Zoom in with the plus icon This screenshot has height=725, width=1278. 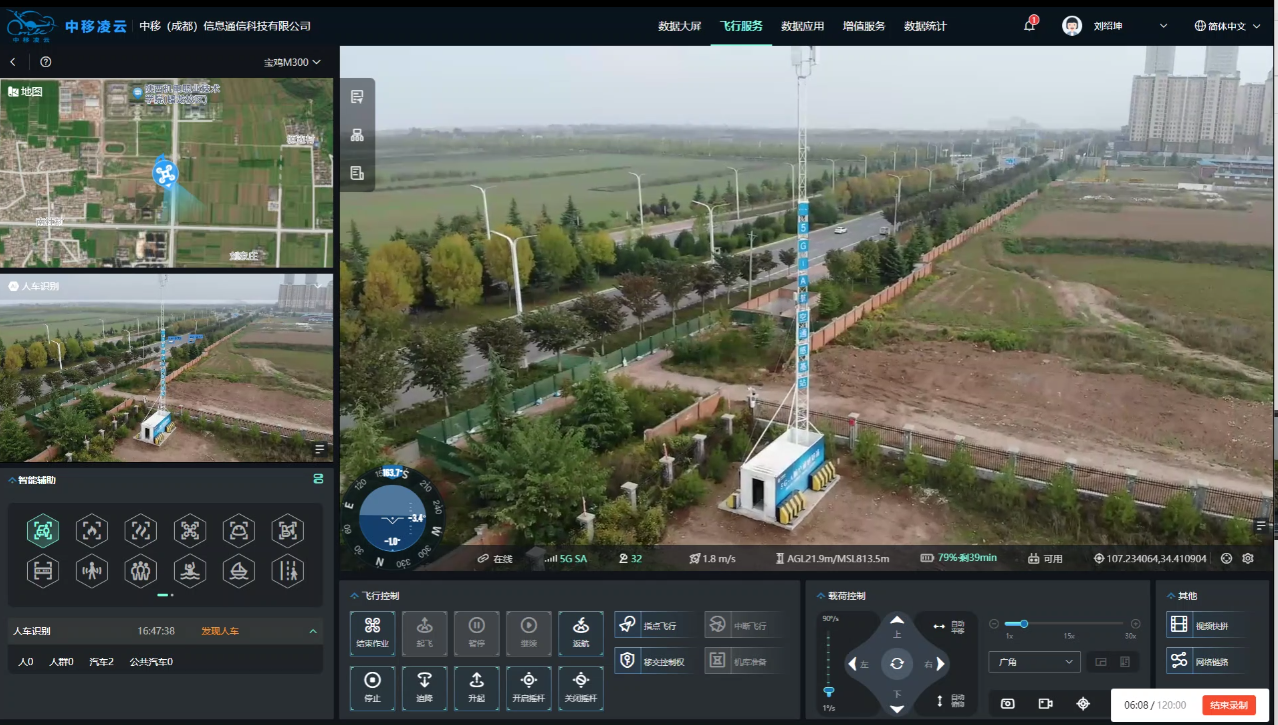1135,624
